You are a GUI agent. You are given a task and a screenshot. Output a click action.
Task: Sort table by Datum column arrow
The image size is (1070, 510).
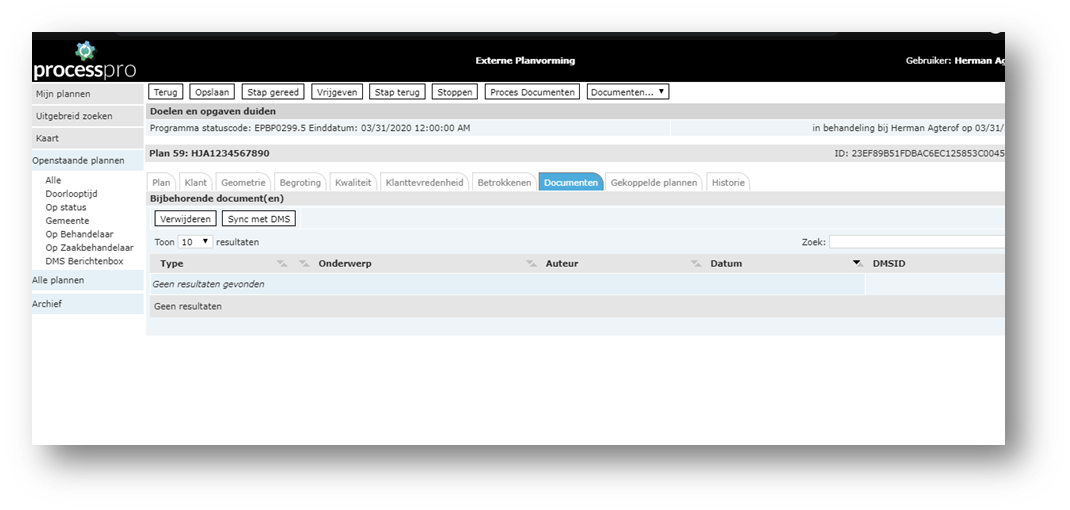pyautogui.click(x=856, y=263)
